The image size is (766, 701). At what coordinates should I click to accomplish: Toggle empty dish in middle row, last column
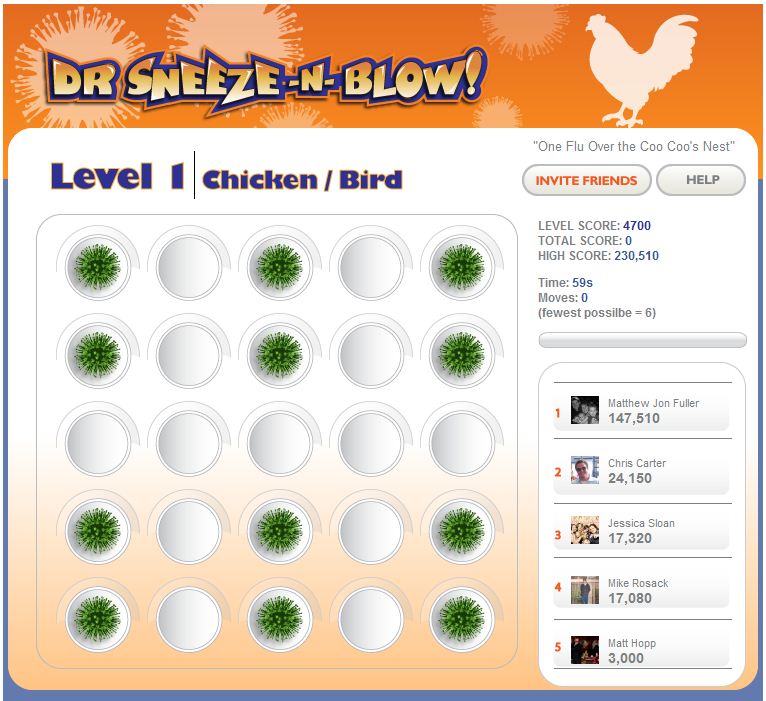tap(462, 443)
